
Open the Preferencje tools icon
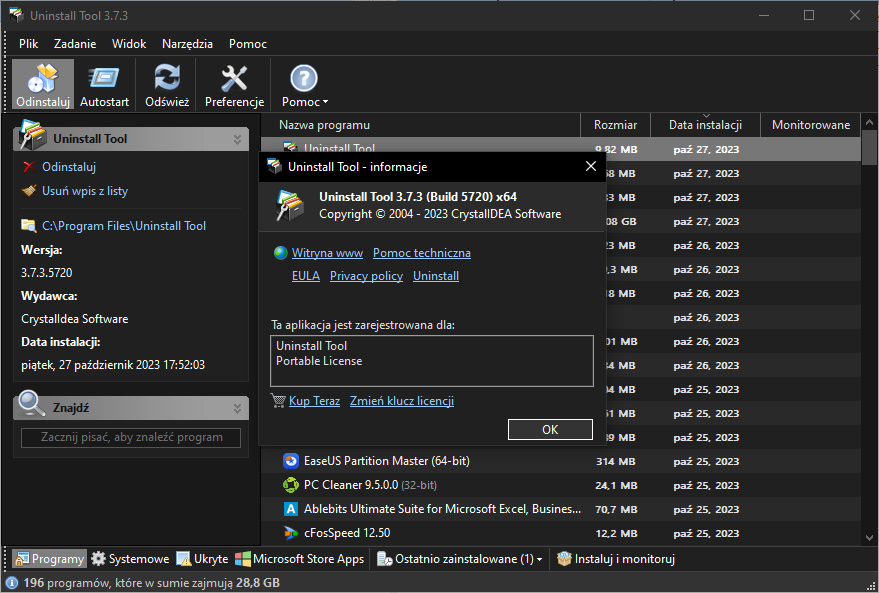(x=234, y=78)
